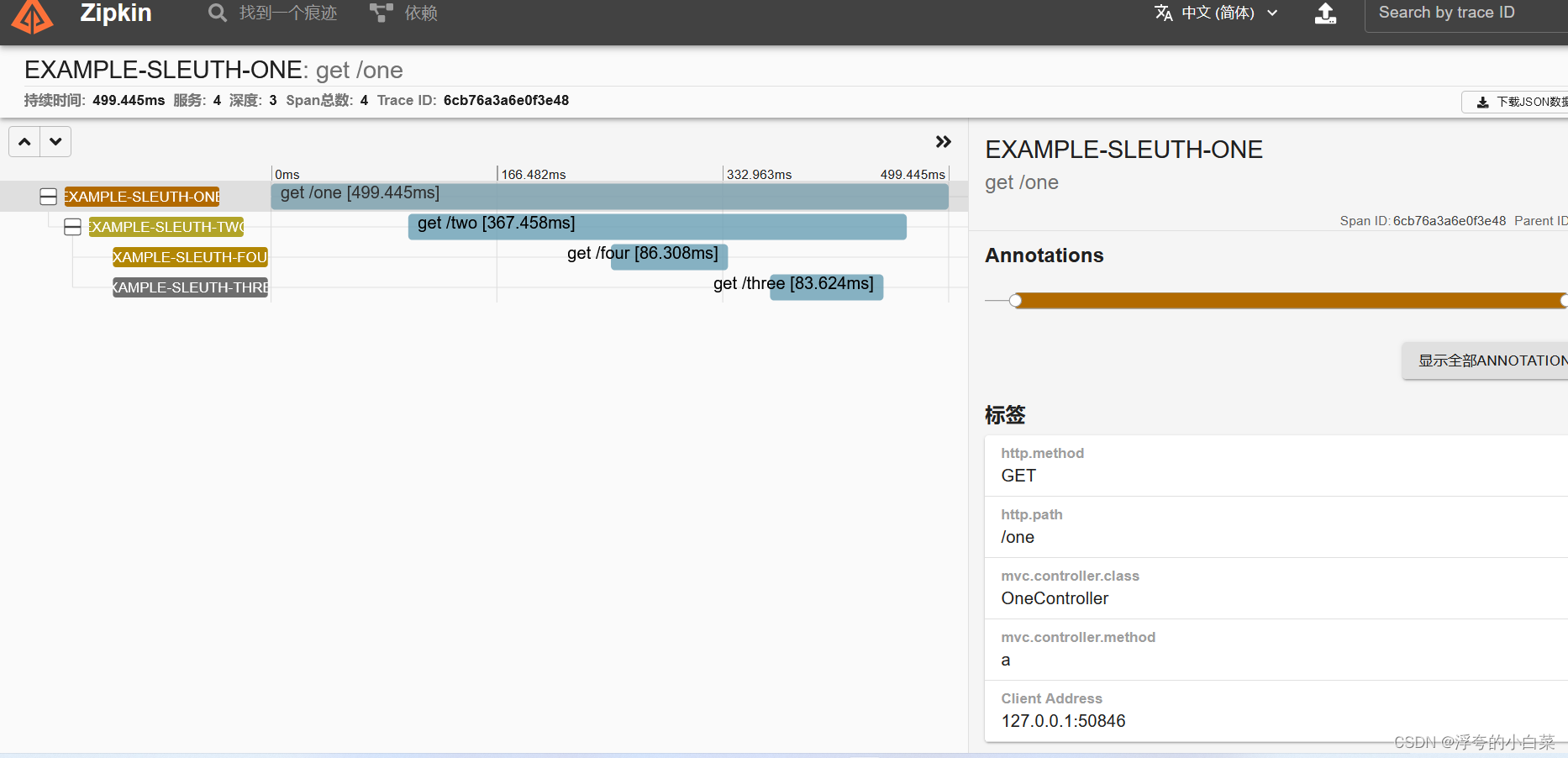Open the 找到一个痕迹 menu item
The image size is (1568, 758).
click(x=287, y=13)
